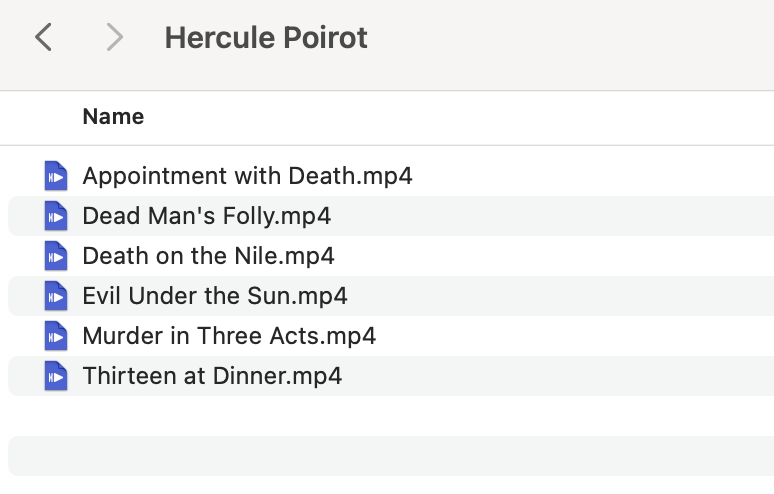774x494 pixels.
Task: Select the file named Death on the Nile.mp4
Action: 208,256
